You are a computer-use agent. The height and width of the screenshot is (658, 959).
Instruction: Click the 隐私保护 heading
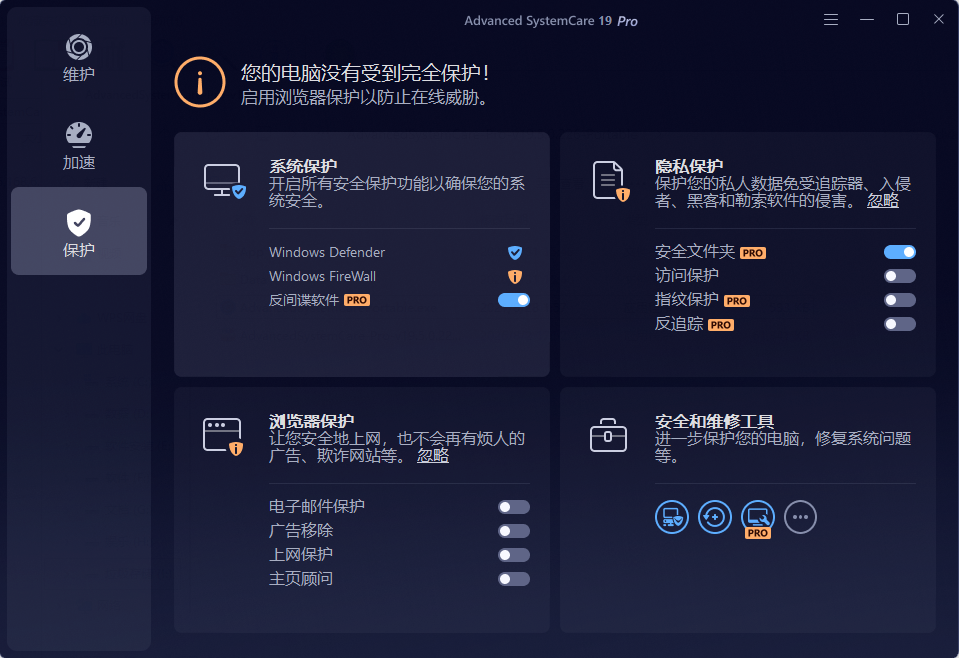[x=689, y=166]
